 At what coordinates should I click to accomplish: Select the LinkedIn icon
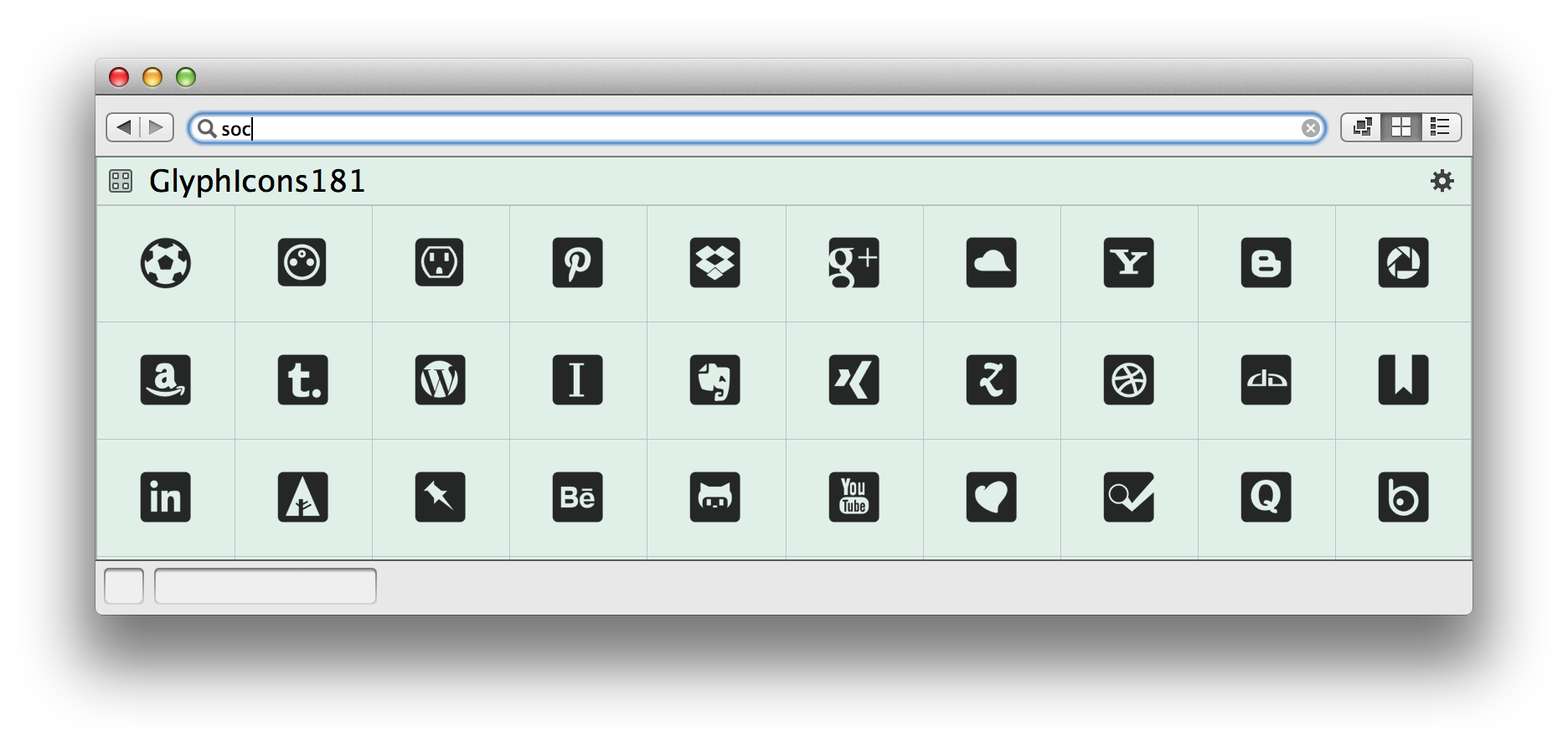pyautogui.click(x=165, y=497)
